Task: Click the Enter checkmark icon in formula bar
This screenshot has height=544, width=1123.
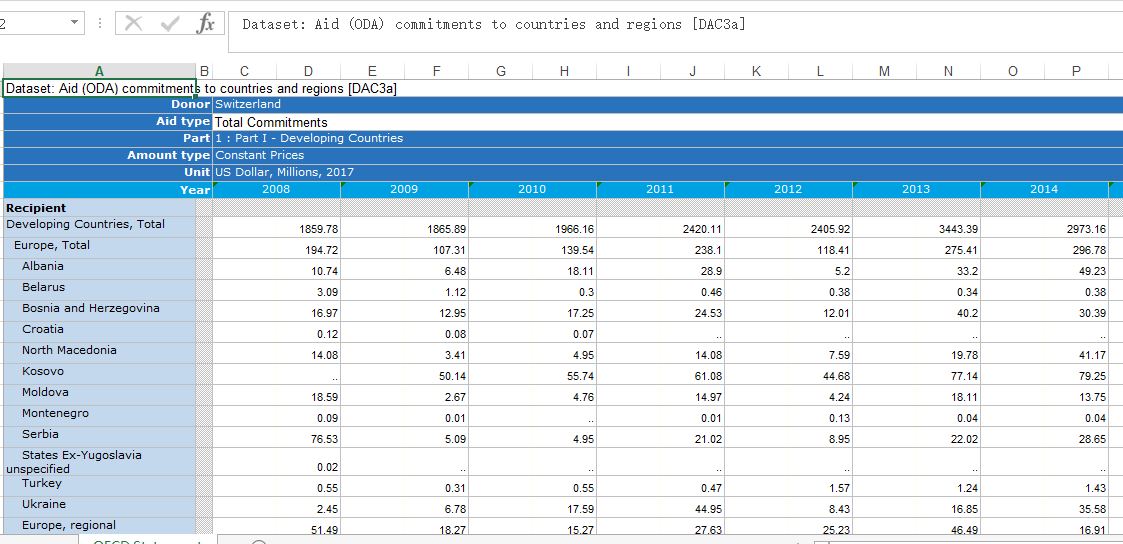Action: pos(170,24)
